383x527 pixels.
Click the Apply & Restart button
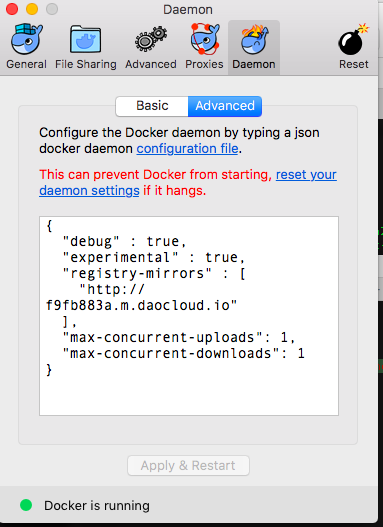pos(188,465)
